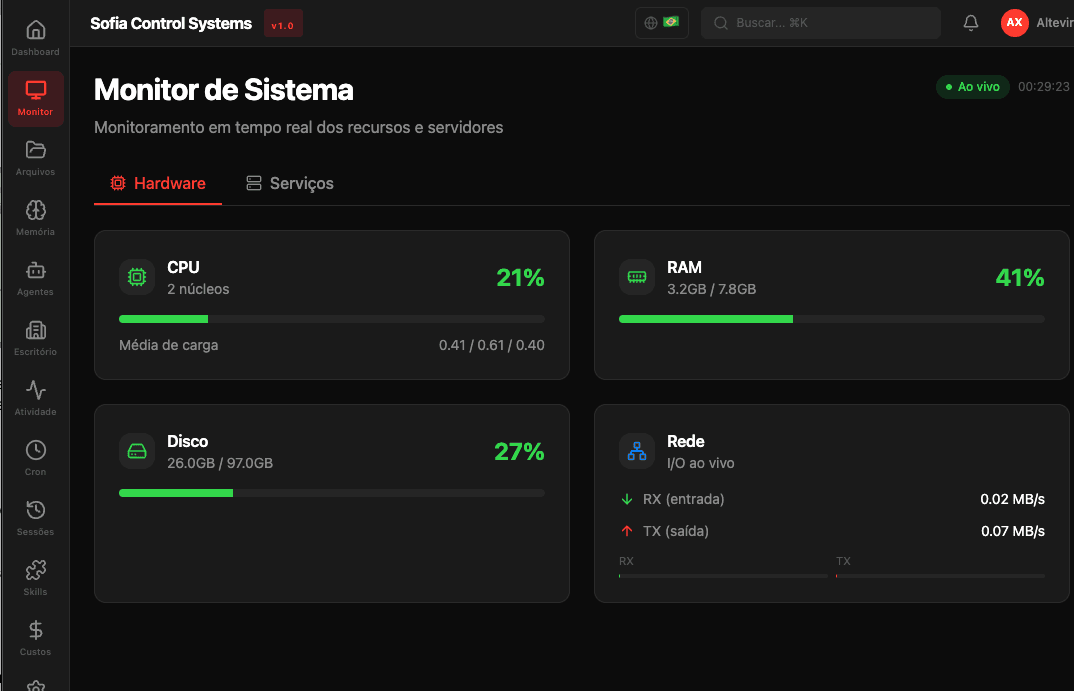
Task: Click the RX network traffic bar
Action: 723,576
